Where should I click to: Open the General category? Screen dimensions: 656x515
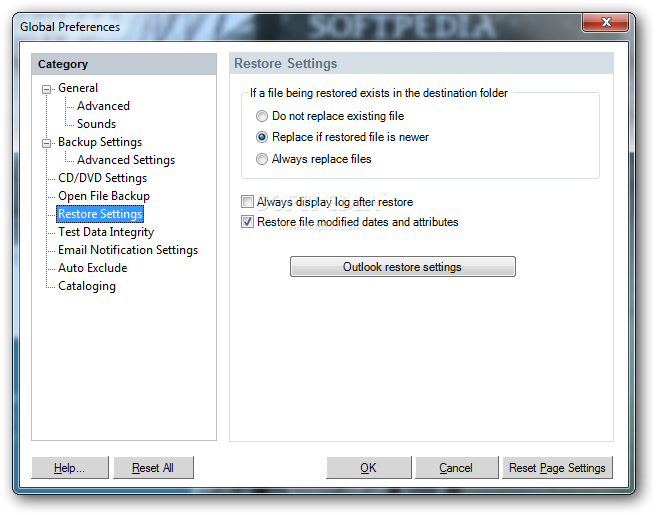click(78, 88)
